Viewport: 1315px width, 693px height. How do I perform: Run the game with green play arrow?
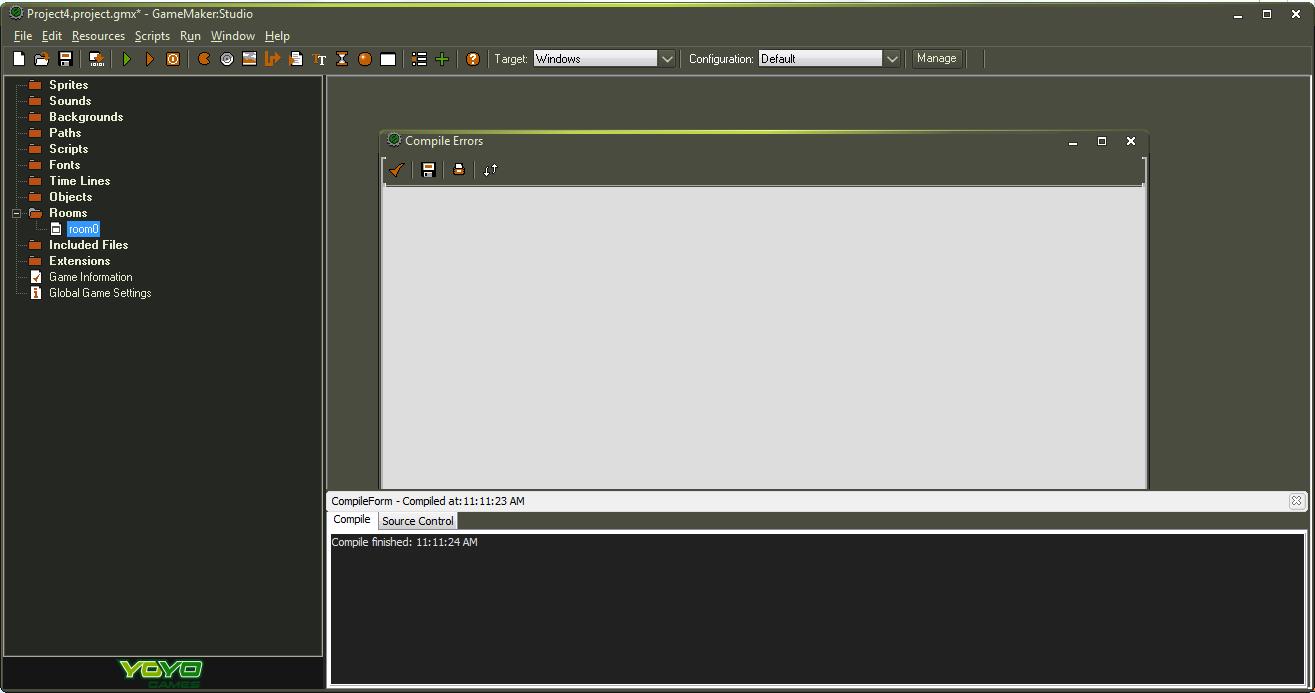(127, 59)
